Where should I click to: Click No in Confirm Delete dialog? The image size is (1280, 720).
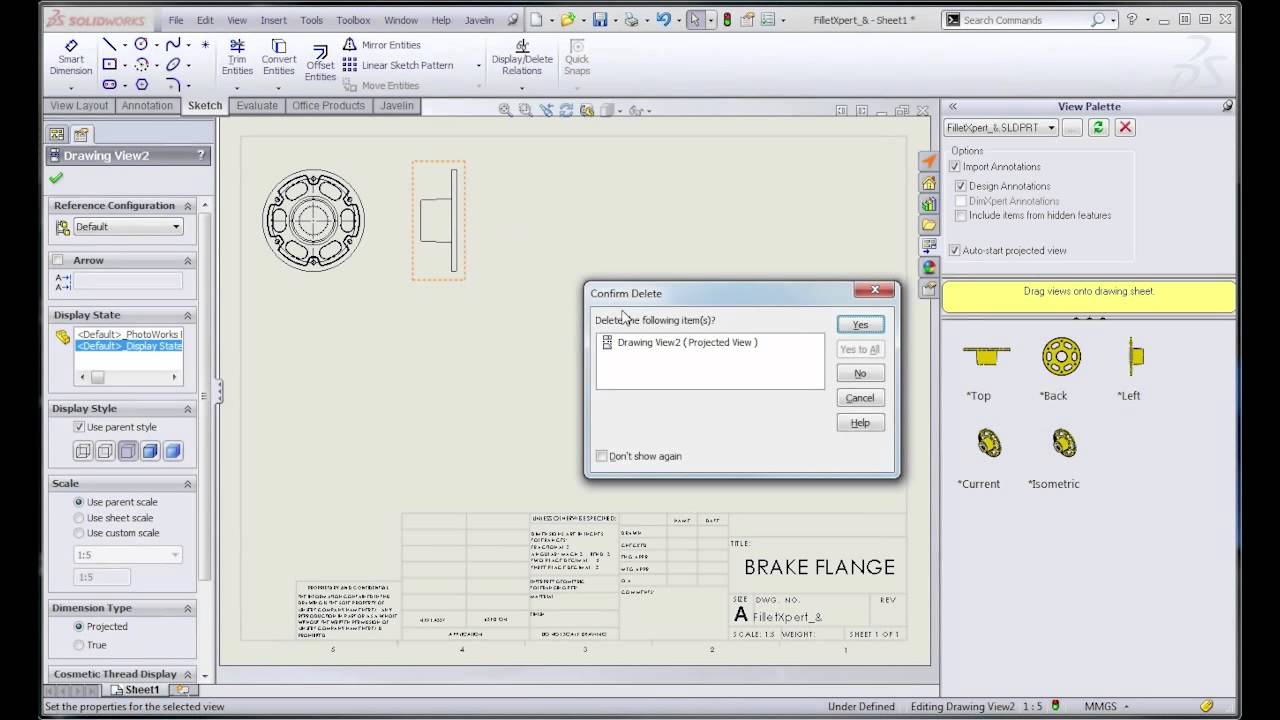click(860, 373)
